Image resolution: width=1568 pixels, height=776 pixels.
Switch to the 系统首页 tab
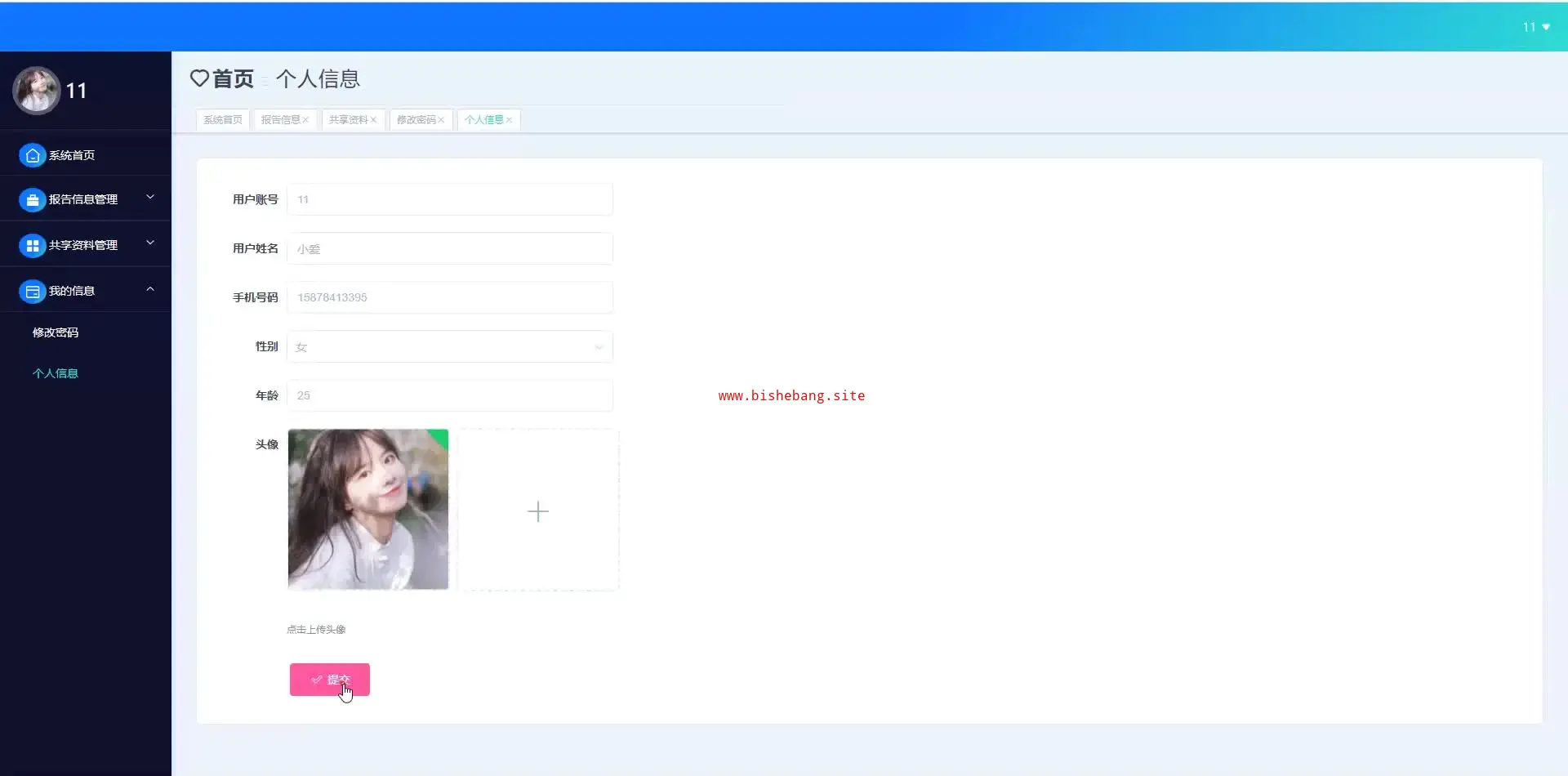click(223, 120)
